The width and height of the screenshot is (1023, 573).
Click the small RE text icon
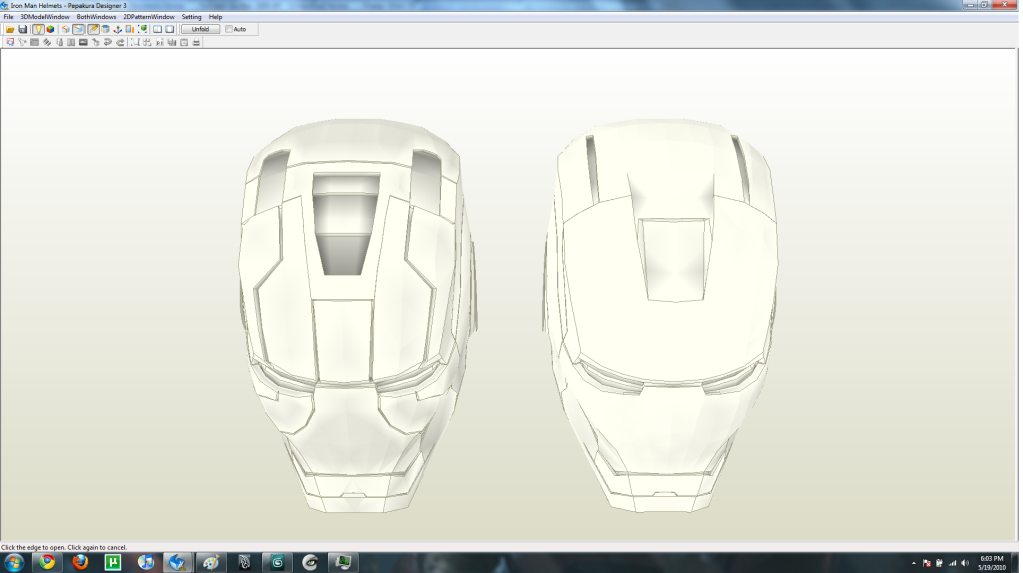(x=160, y=42)
